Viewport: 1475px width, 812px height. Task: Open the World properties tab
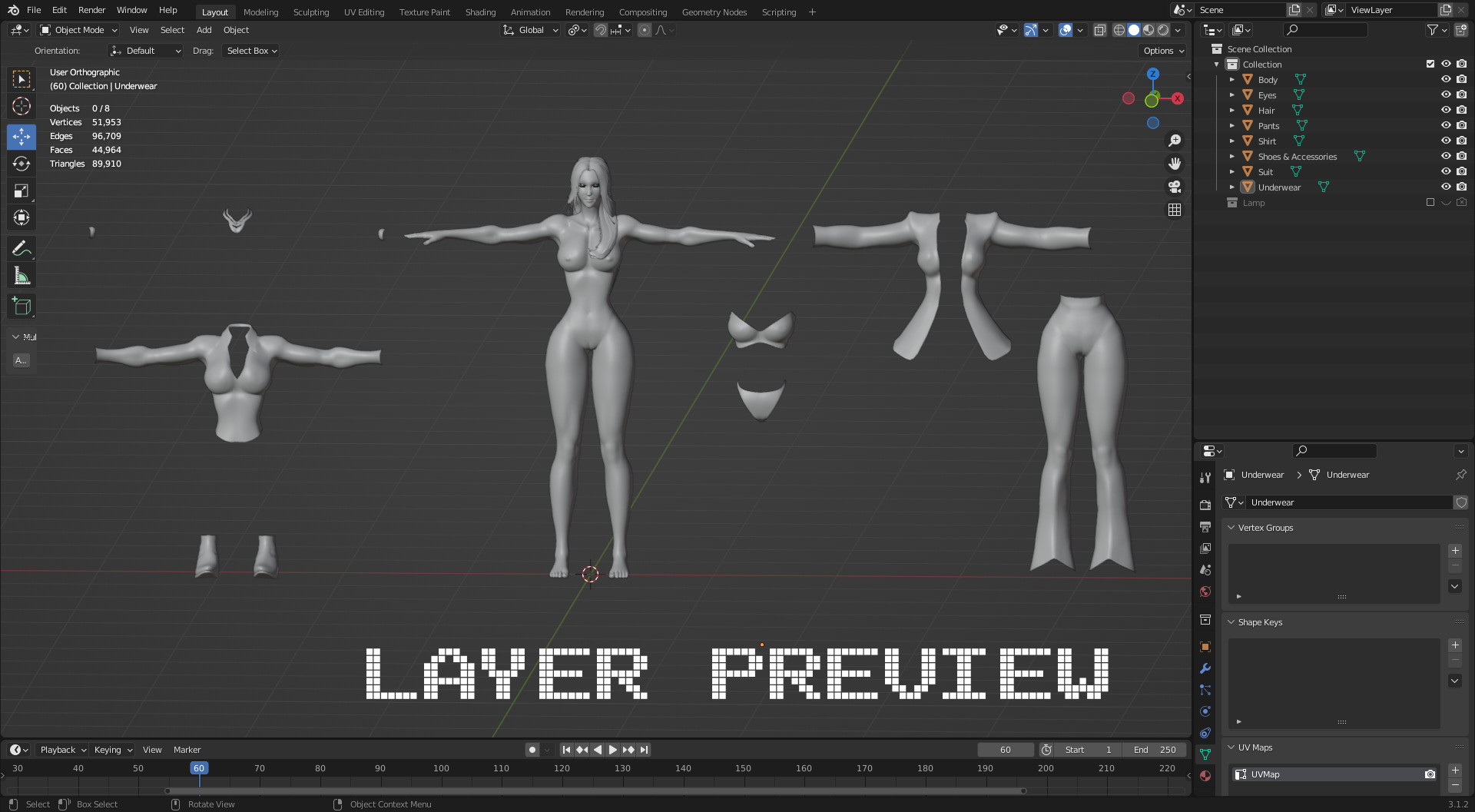tap(1205, 592)
